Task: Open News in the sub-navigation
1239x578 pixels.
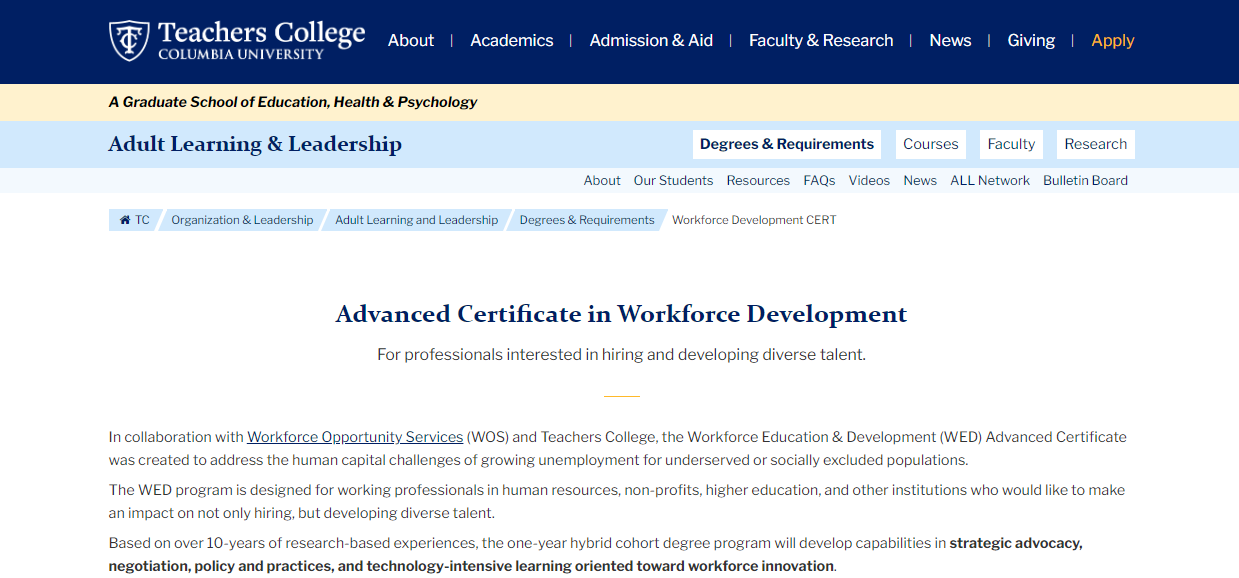Action: coord(920,180)
